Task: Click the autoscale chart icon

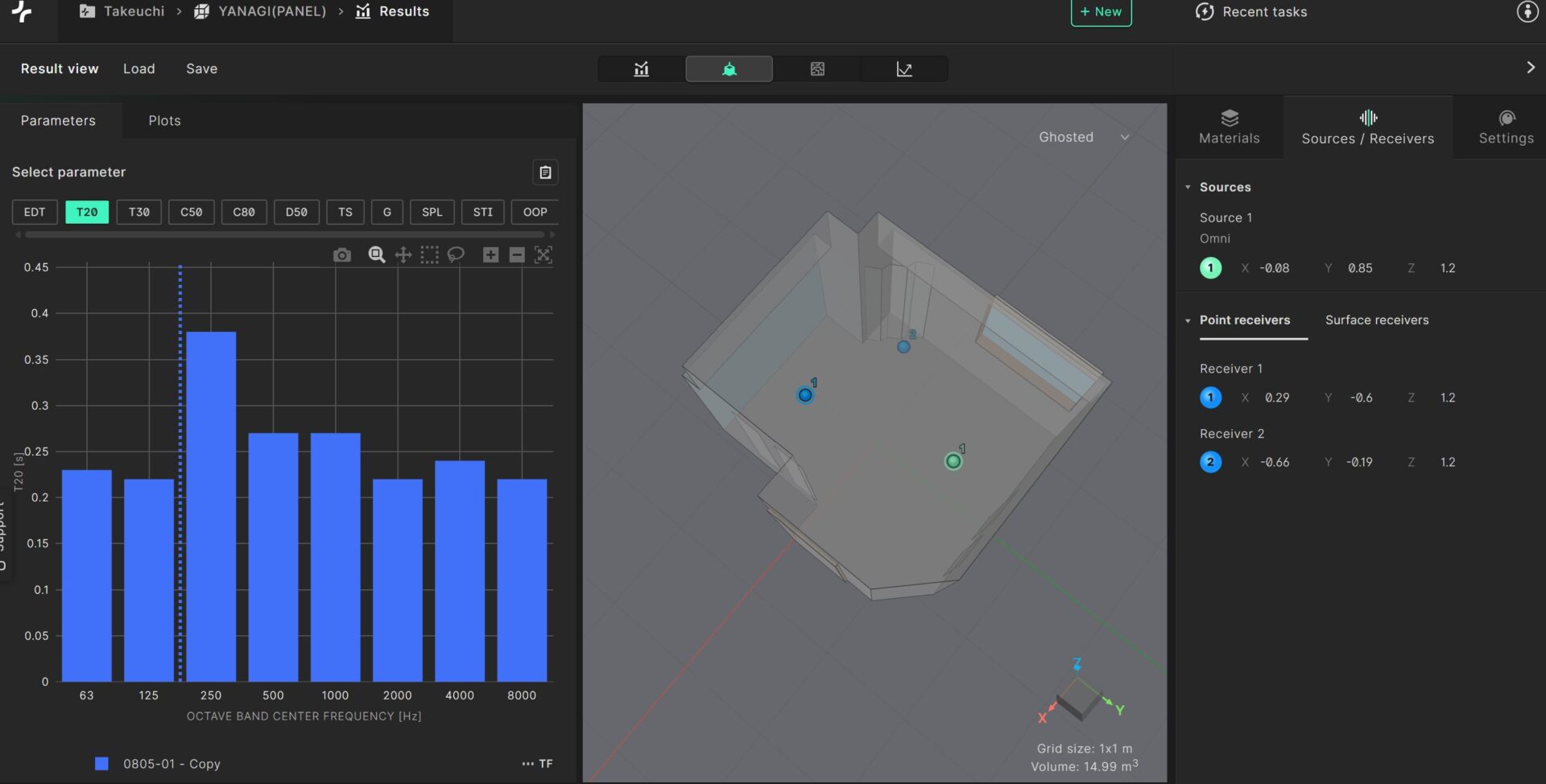Action: (x=544, y=255)
